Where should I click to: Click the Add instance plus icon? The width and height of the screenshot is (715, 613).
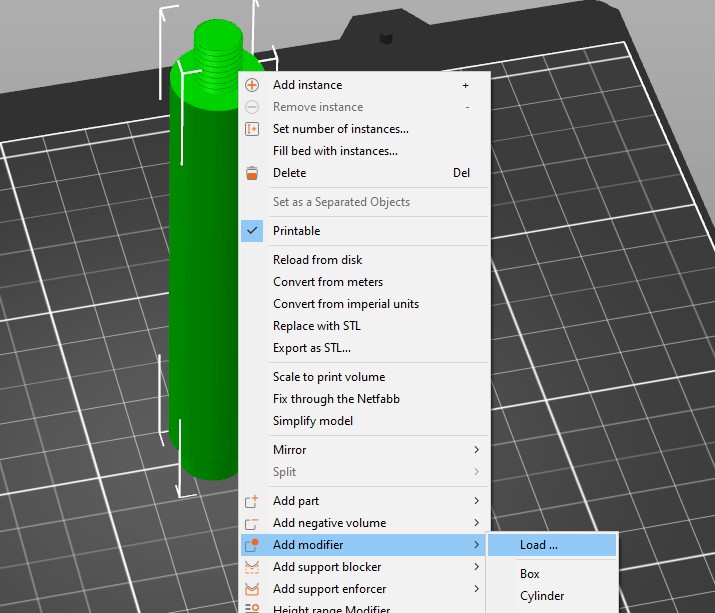(252, 85)
